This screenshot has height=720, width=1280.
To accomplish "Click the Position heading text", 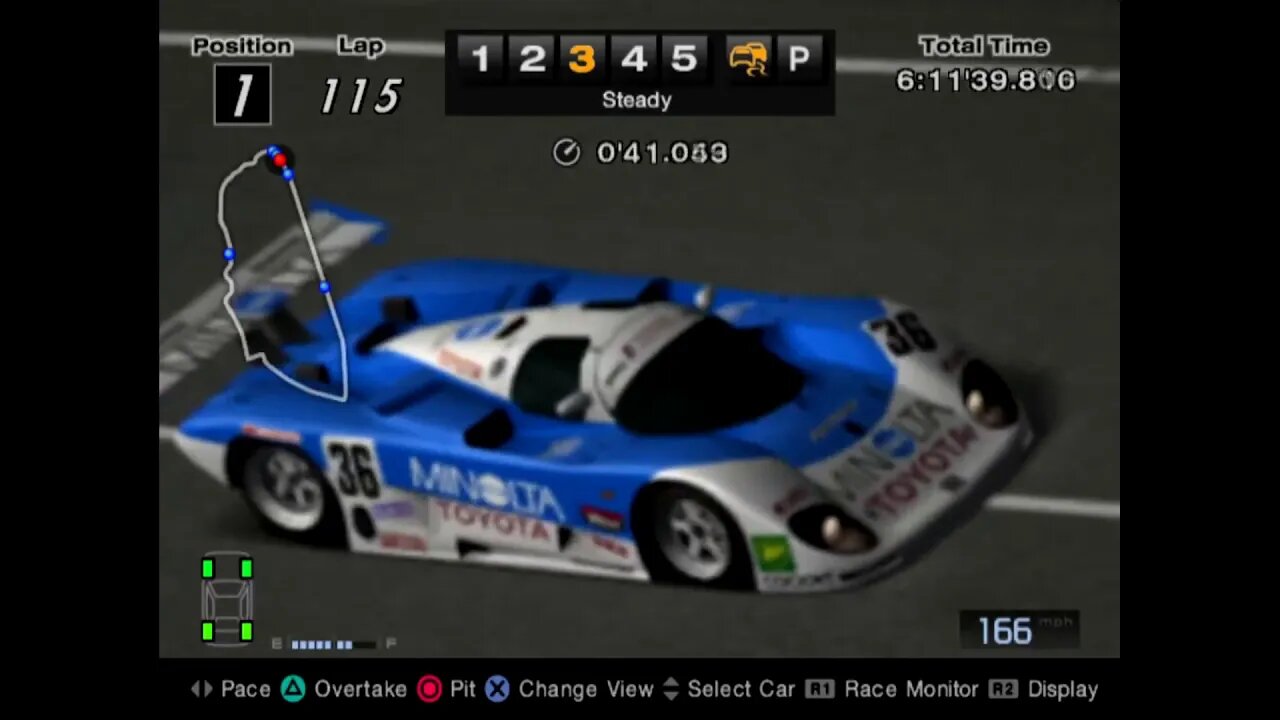I will click(x=242, y=46).
